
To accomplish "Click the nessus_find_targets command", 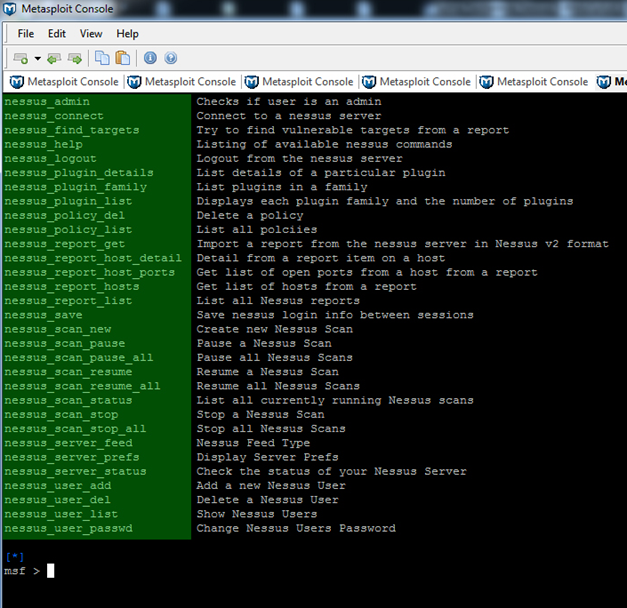I will click(72, 130).
